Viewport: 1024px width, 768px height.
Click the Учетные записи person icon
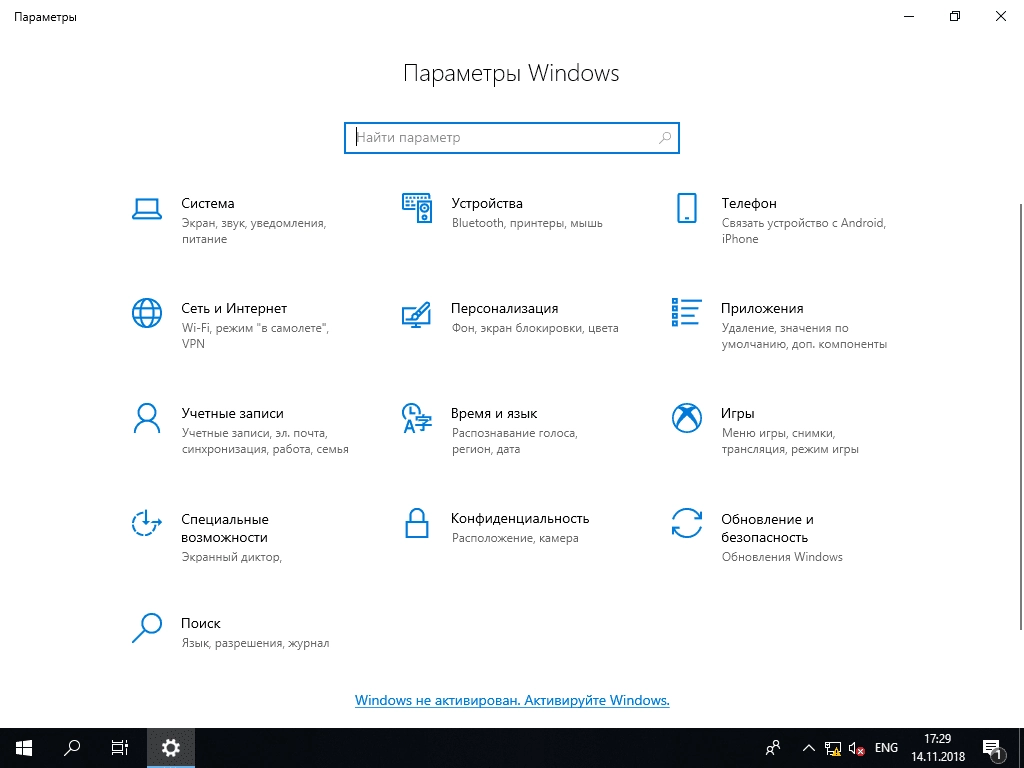tap(147, 419)
